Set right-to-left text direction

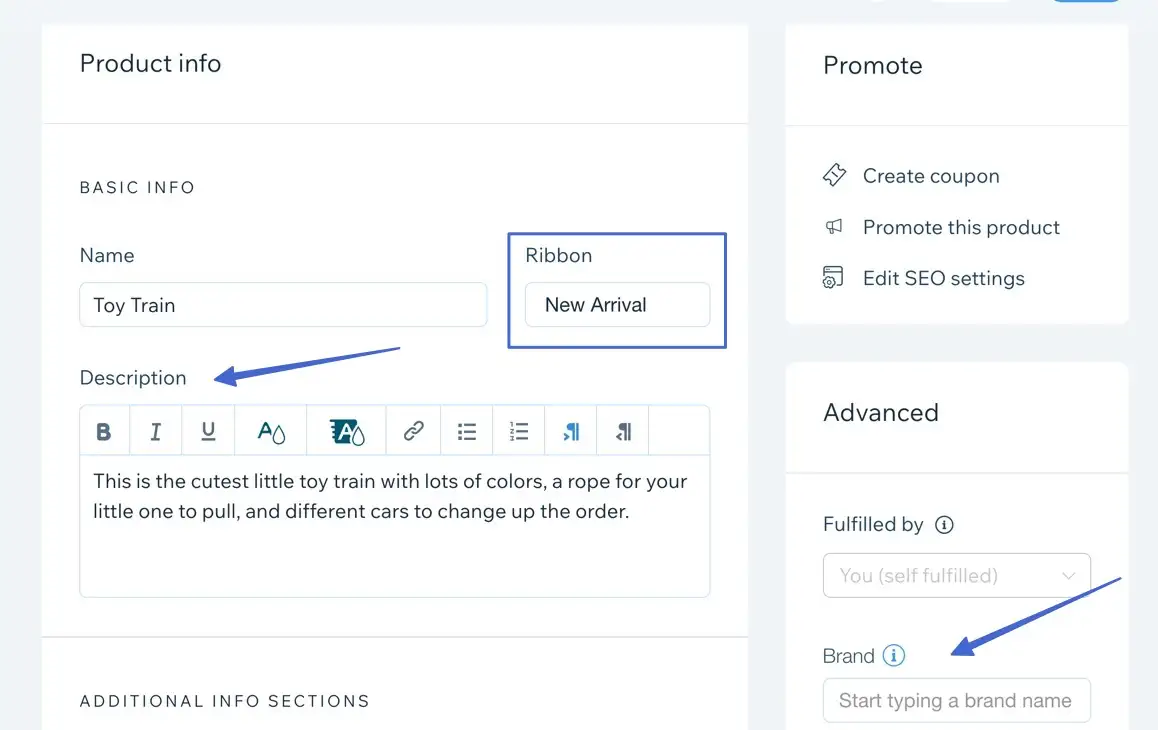pyautogui.click(x=623, y=432)
